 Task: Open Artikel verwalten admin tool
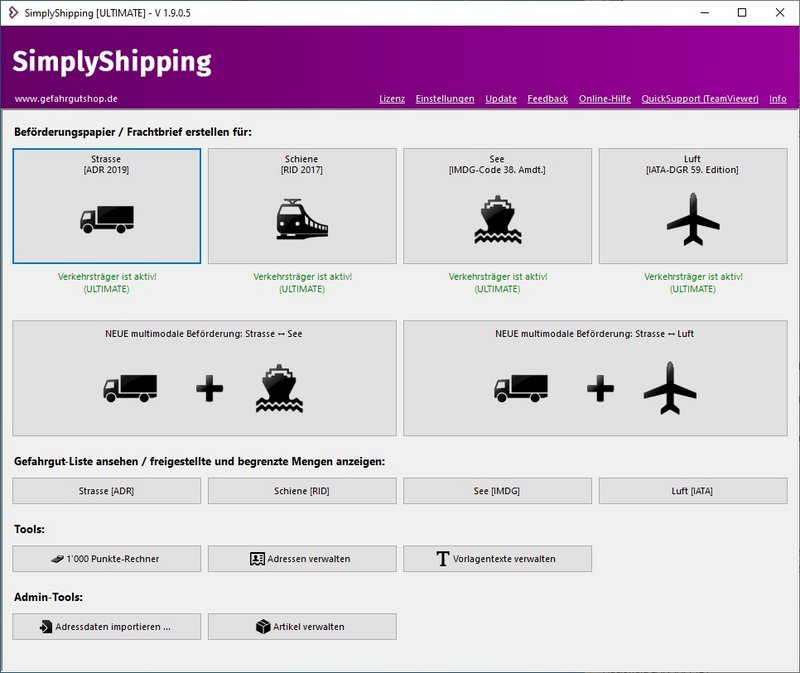point(302,626)
